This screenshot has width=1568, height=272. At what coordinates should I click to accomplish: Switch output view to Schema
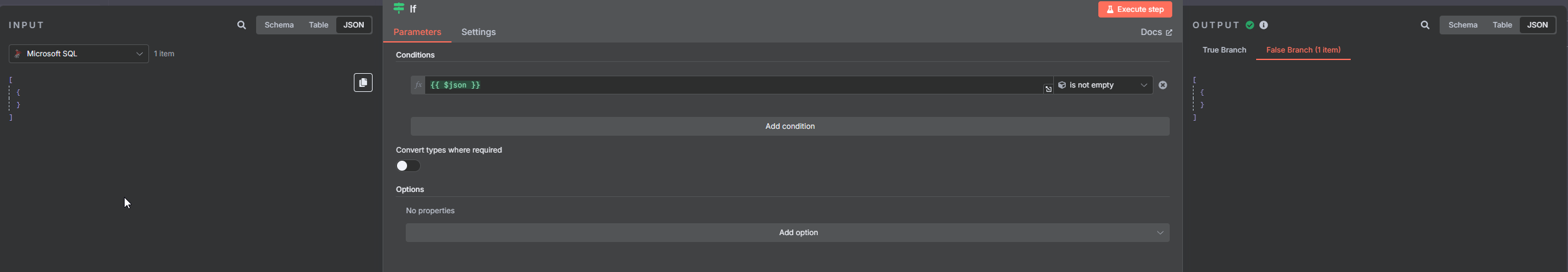(x=1463, y=25)
